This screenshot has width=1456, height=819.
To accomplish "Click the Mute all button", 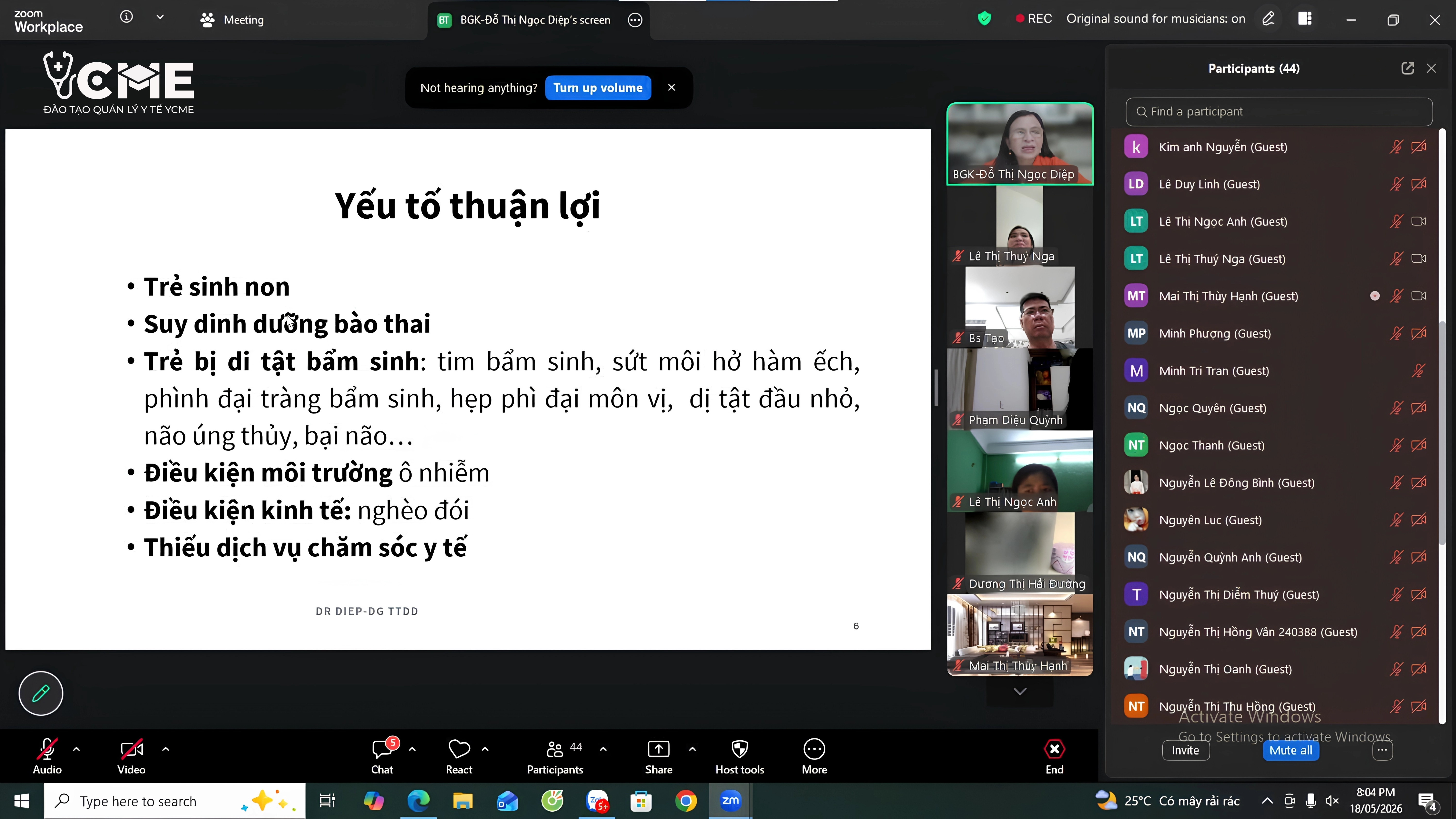I will point(1291,751).
